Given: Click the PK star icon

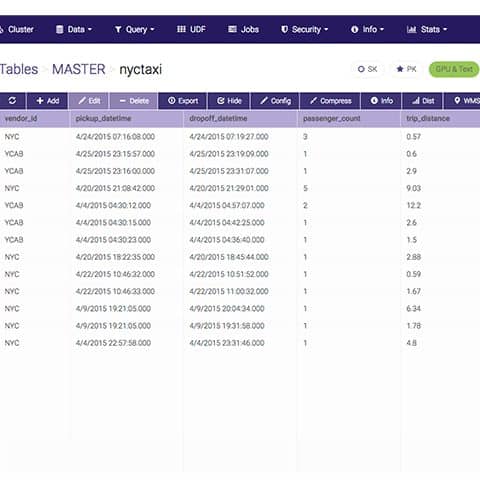Looking at the screenshot, I should point(400,69).
